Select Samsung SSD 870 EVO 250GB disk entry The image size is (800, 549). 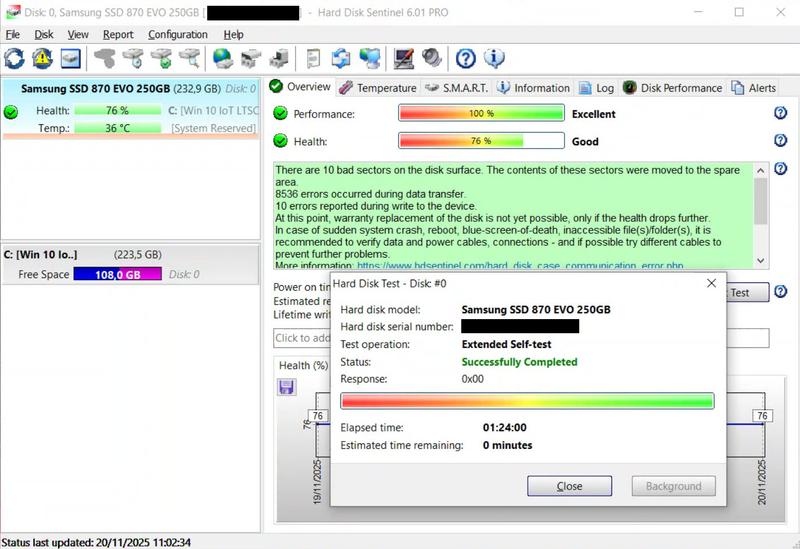tap(131, 108)
